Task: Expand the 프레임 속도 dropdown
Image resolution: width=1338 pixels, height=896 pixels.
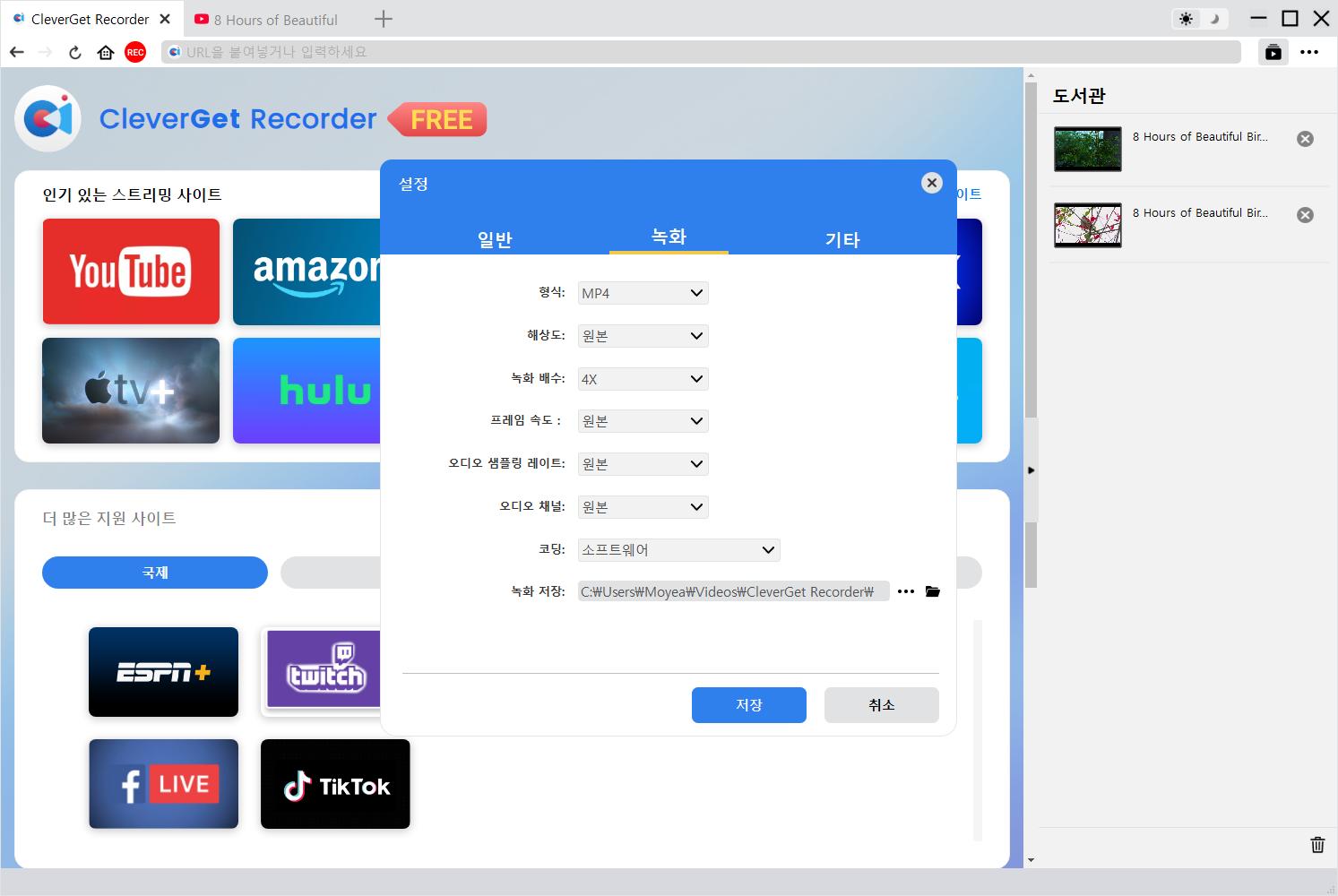Action: [643, 421]
